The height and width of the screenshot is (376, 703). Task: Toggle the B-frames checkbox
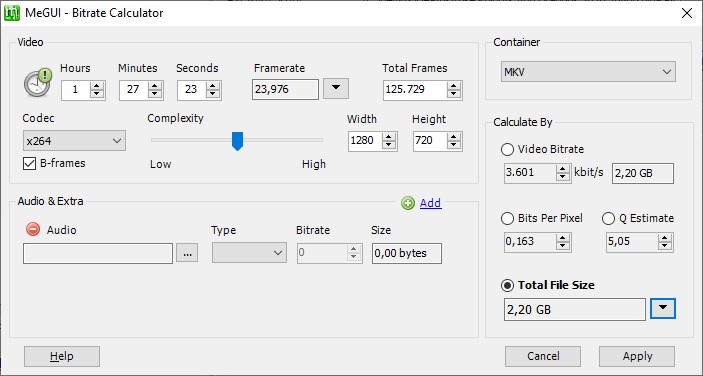(x=29, y=164)
